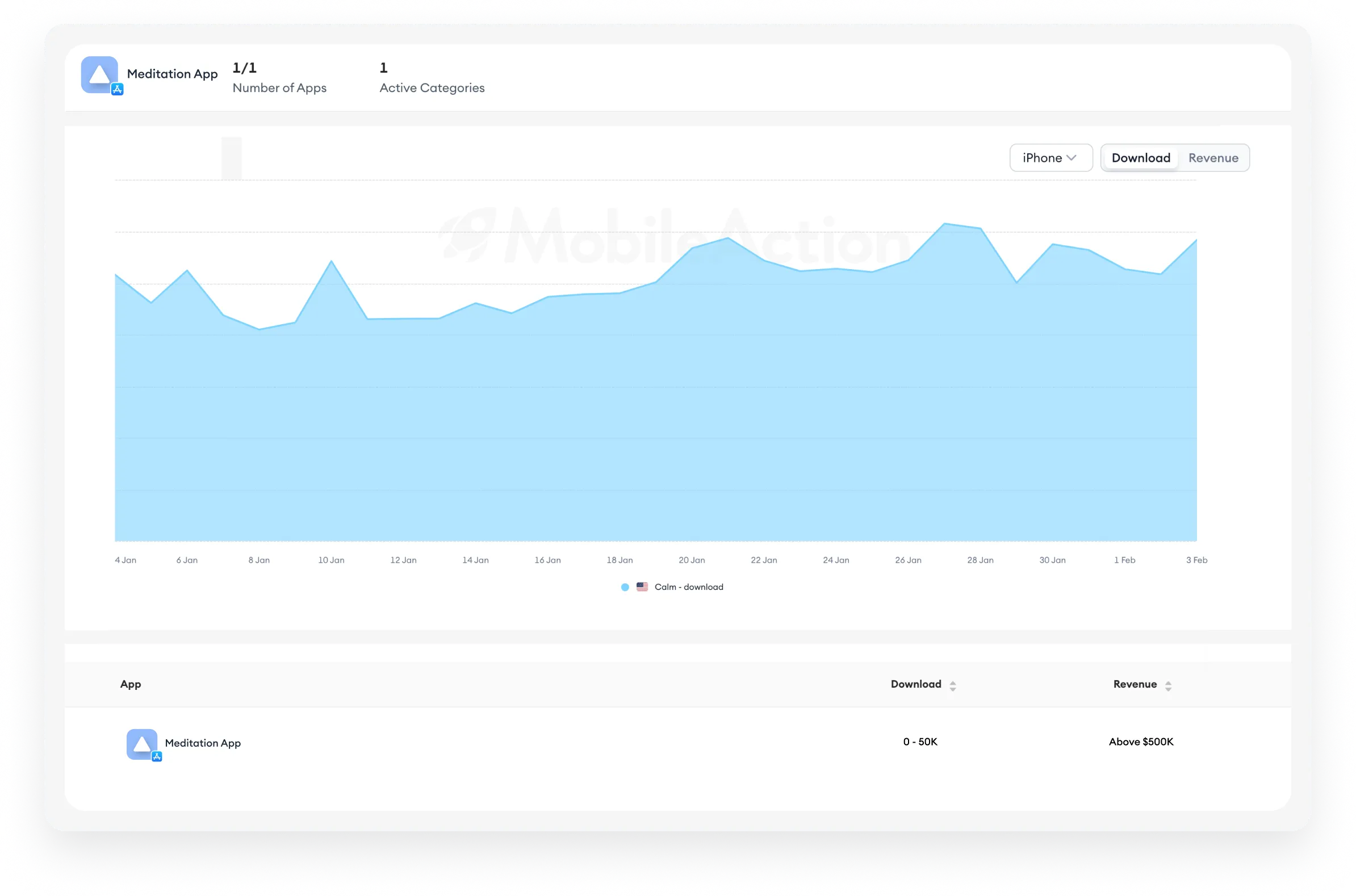Click the Revenue column sort arrows

[x=1168, y=686]
